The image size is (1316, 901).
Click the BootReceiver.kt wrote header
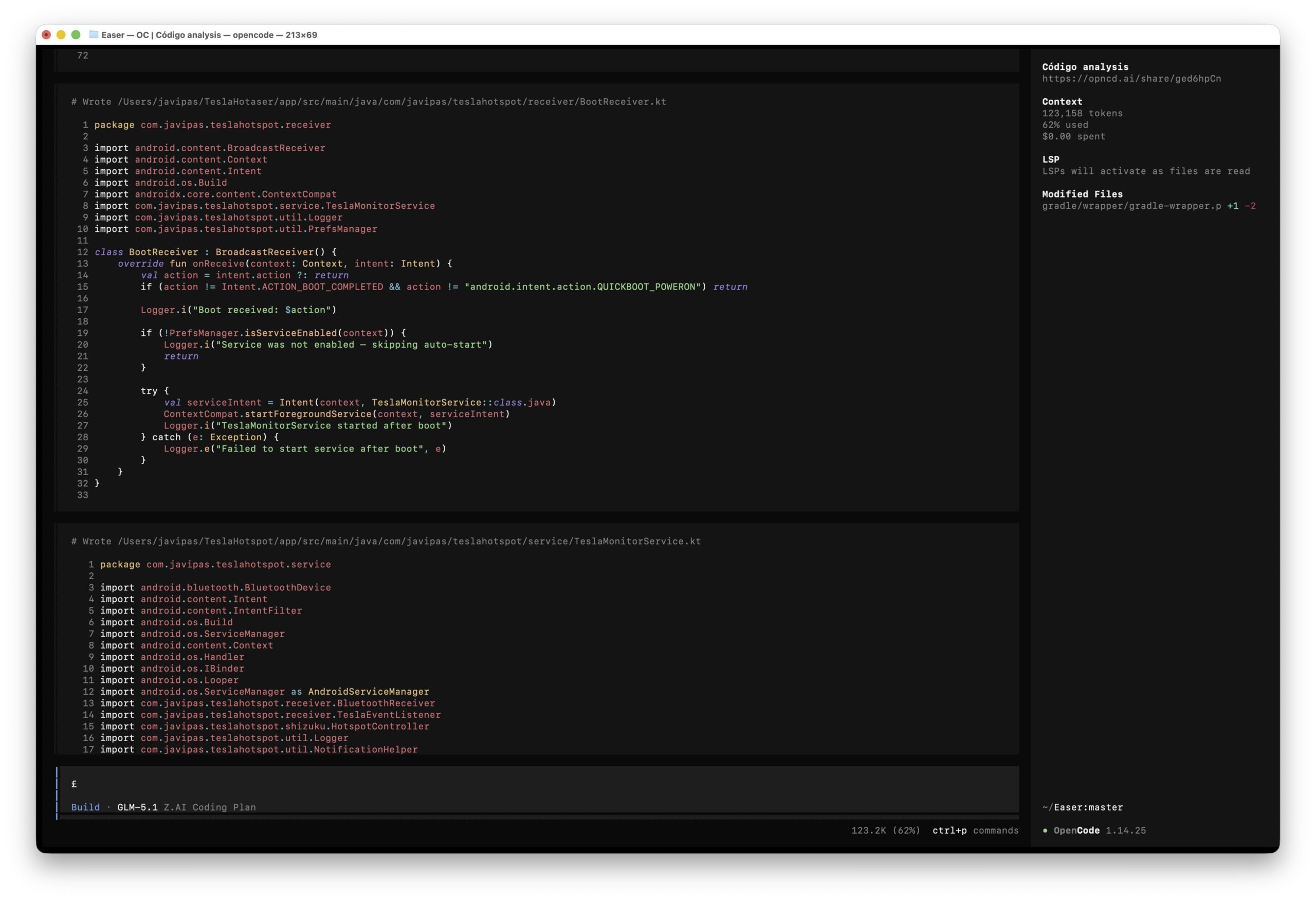coord(368,101)
